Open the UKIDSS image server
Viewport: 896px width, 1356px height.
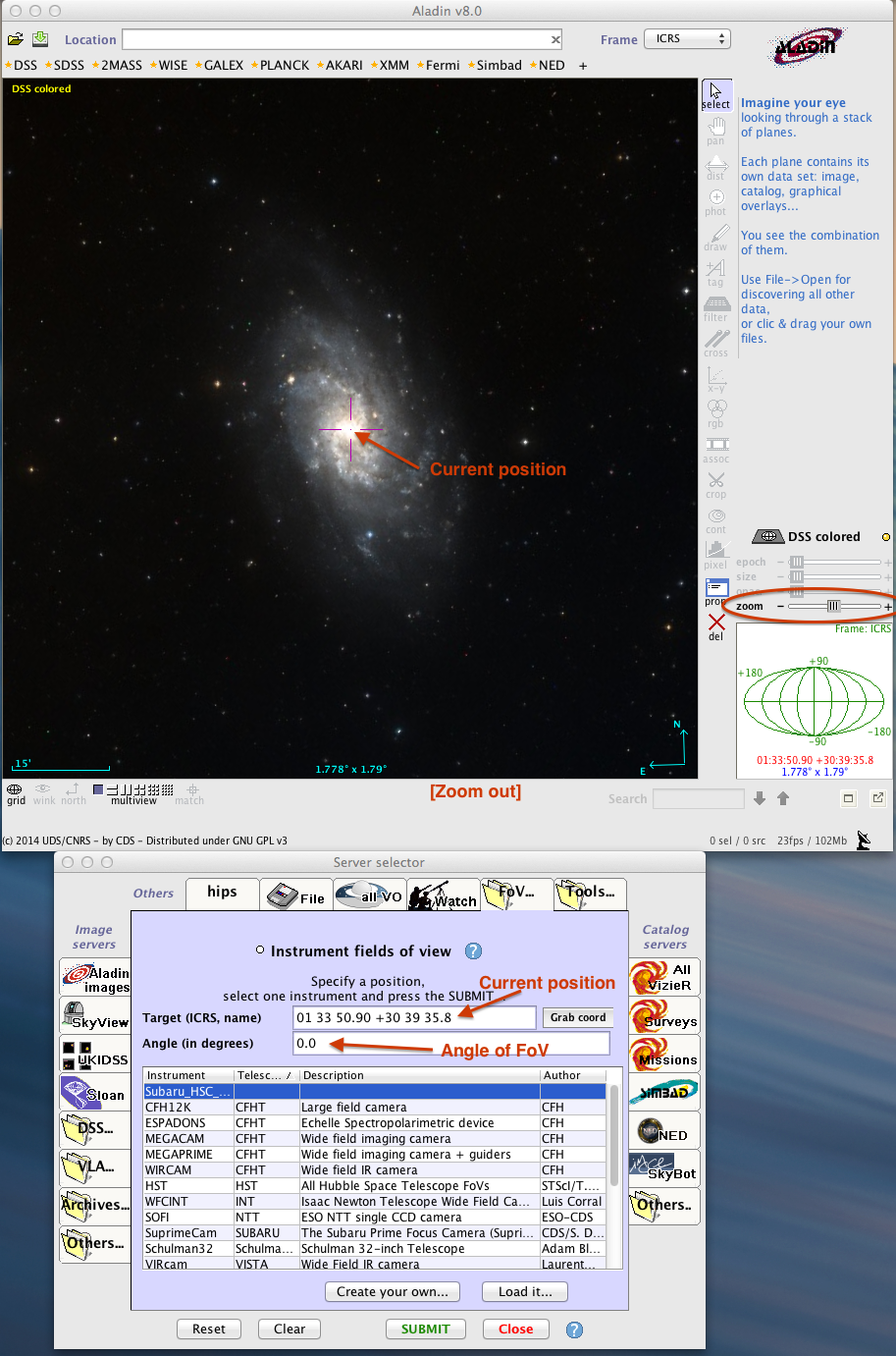[x=95, y=1055]
